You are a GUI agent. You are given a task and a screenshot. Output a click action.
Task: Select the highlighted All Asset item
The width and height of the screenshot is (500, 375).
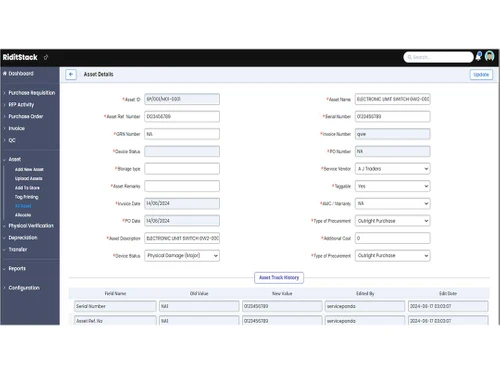click(x=23, y=206)
